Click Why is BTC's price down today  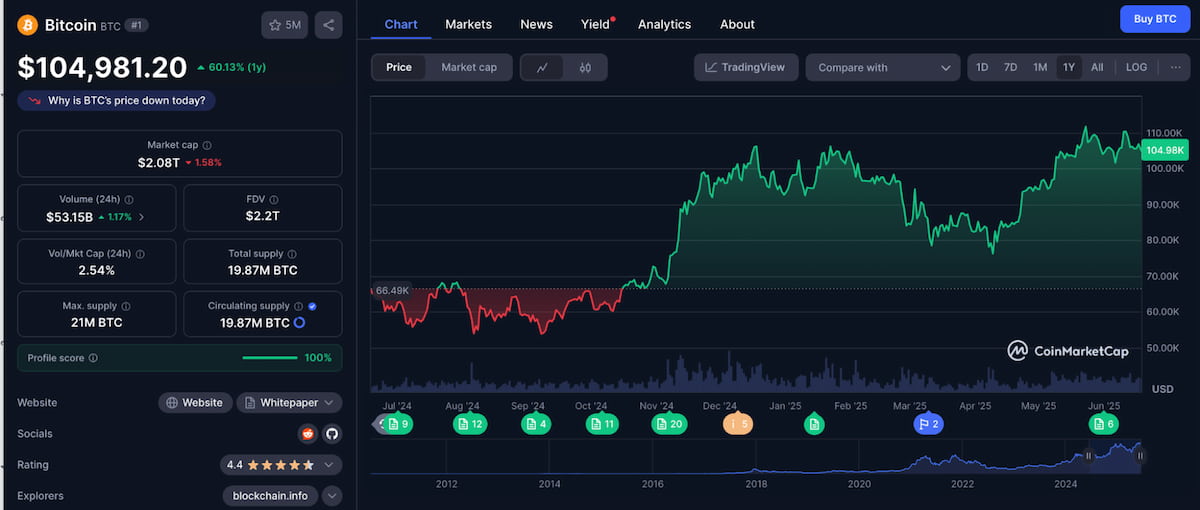pyautogui.click(x=117, y=100)
